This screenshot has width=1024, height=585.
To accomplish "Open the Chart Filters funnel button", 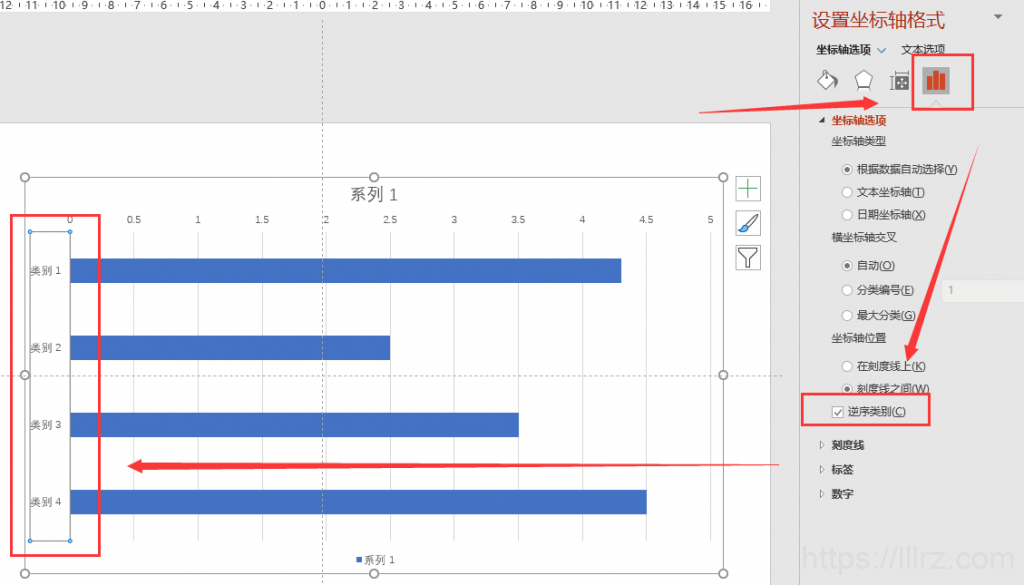I will pos(748,258).
